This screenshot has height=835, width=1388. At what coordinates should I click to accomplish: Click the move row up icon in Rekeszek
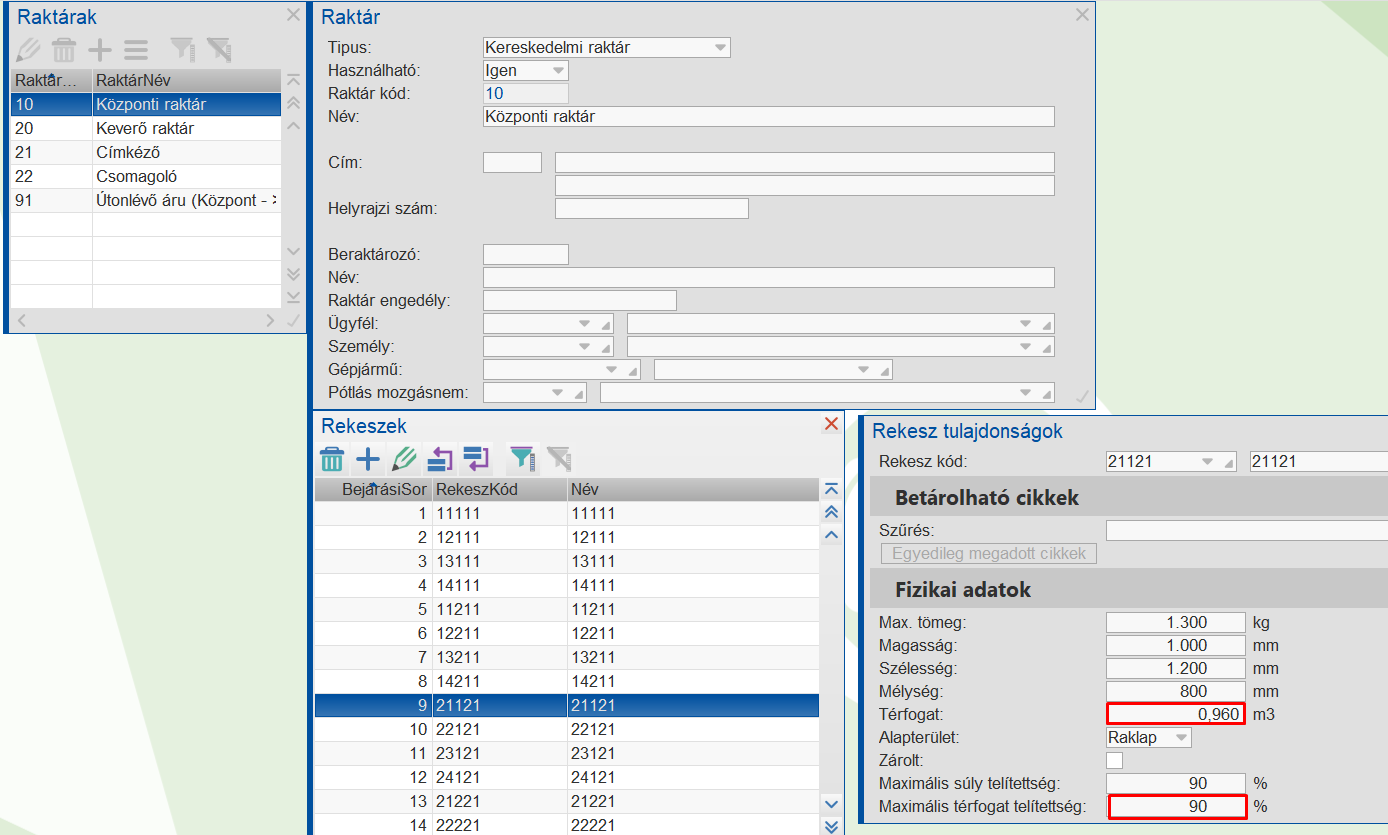440,459
